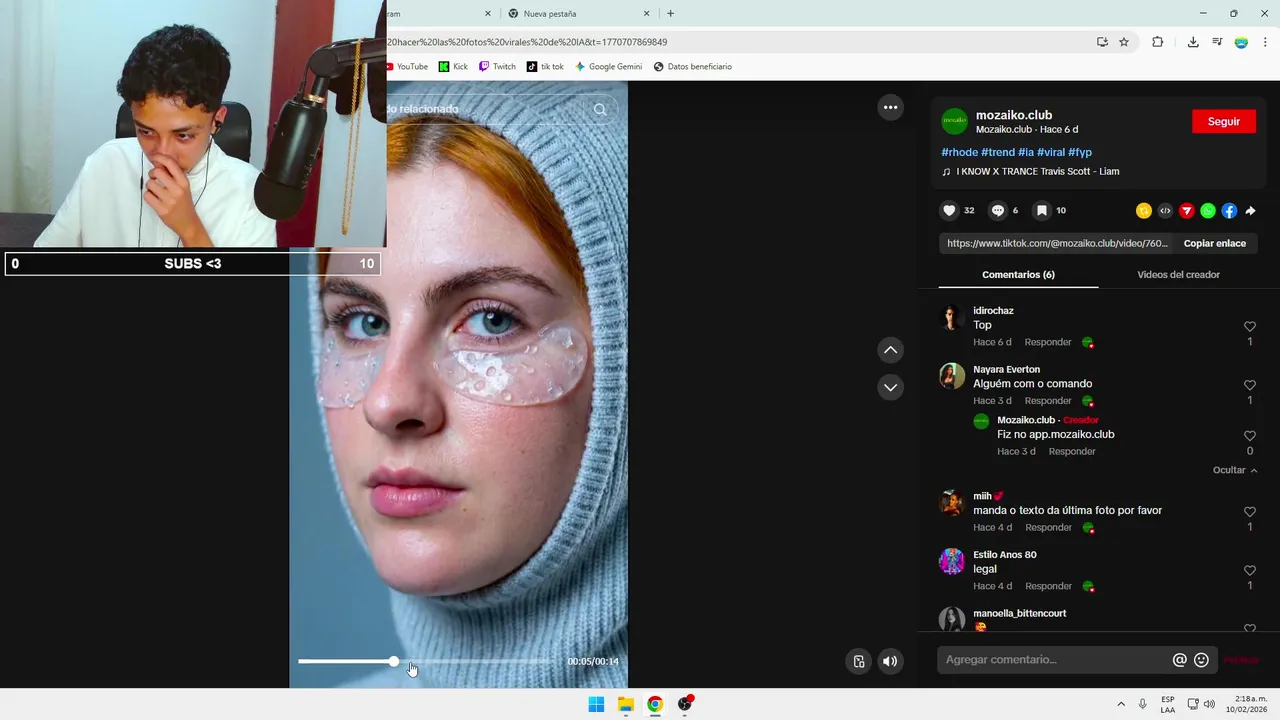Open the media controls icon in Chrome
Image resolution: width=1280 pixels, height=720 pixels.
[1217, 42]
